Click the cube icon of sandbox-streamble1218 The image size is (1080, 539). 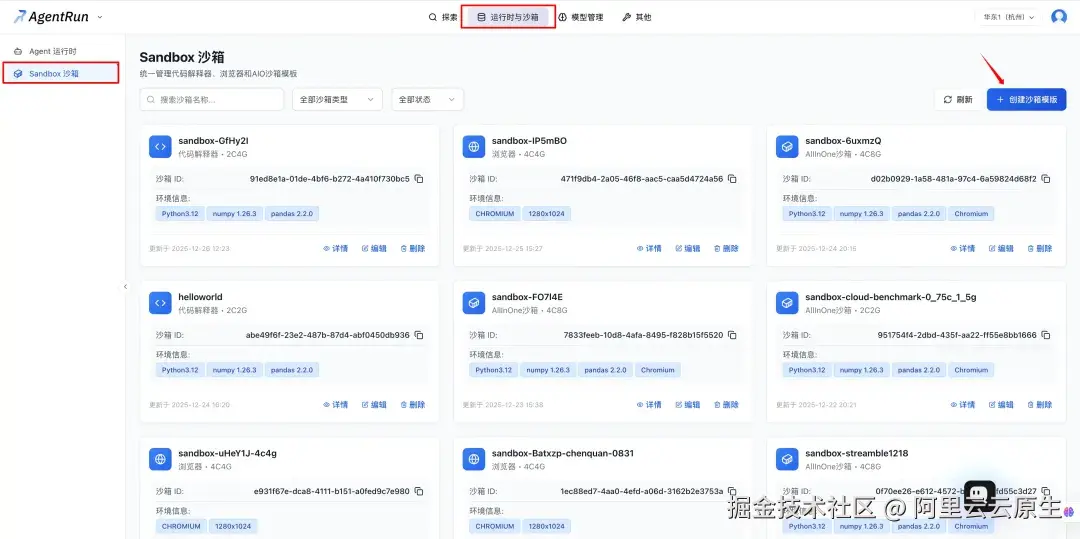(x=787, y=459)
